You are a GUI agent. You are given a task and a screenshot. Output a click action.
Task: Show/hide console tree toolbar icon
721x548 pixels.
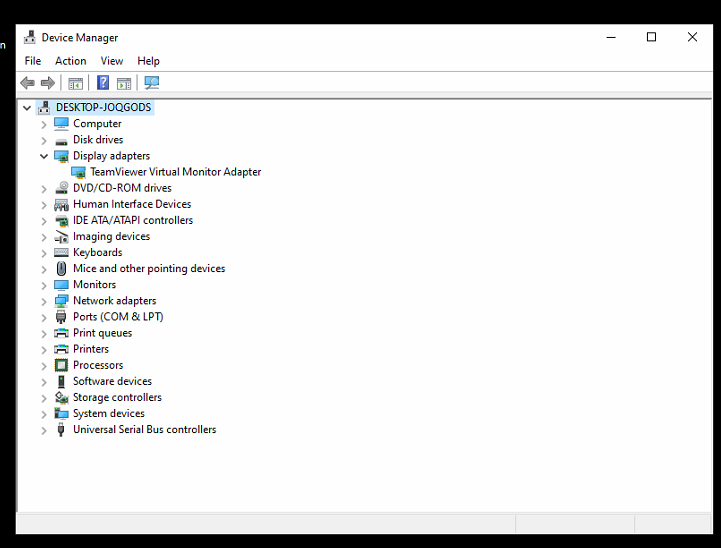point(75,84)
